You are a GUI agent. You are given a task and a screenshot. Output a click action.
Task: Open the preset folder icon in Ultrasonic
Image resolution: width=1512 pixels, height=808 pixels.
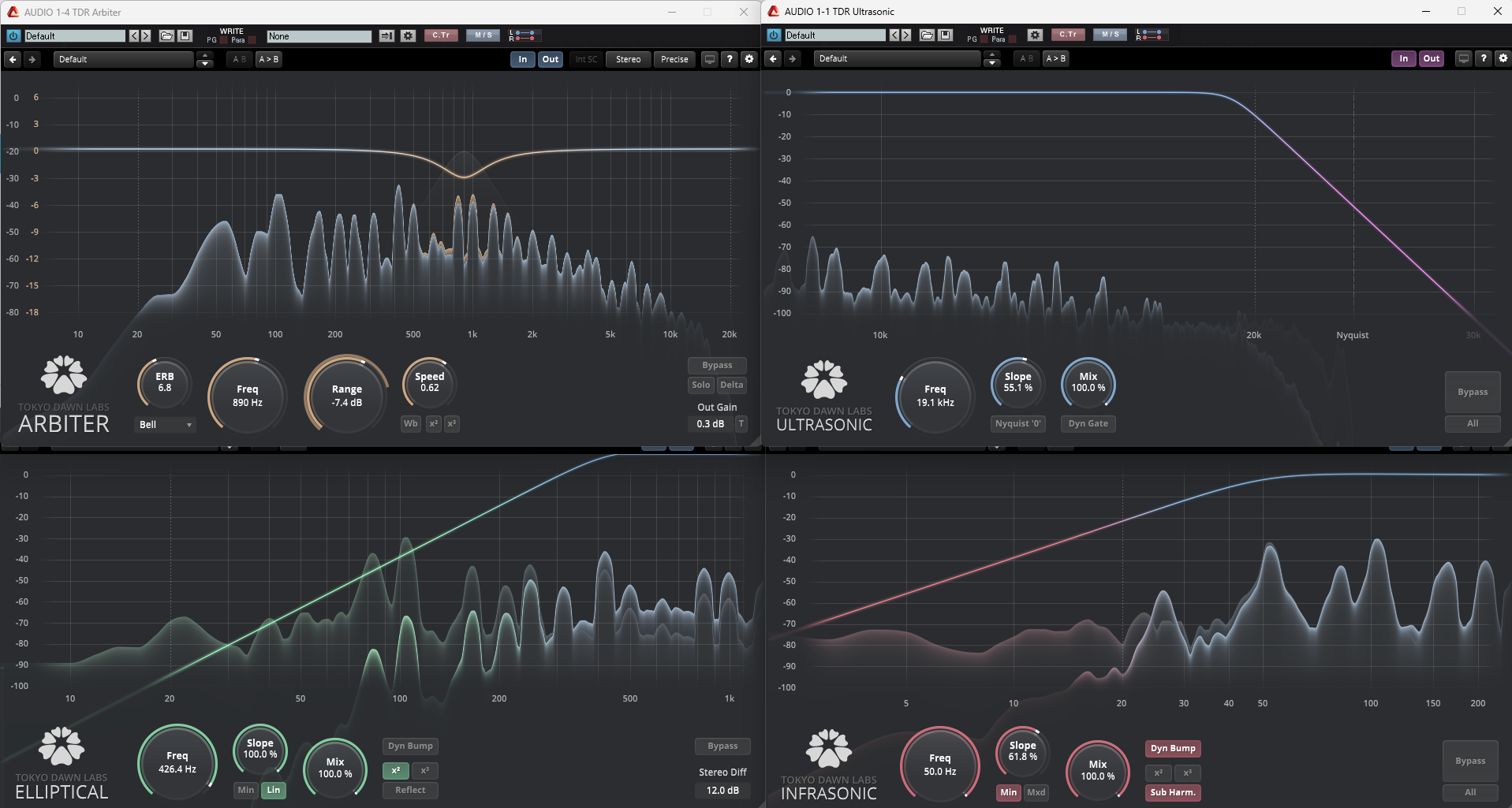point(927,35)
